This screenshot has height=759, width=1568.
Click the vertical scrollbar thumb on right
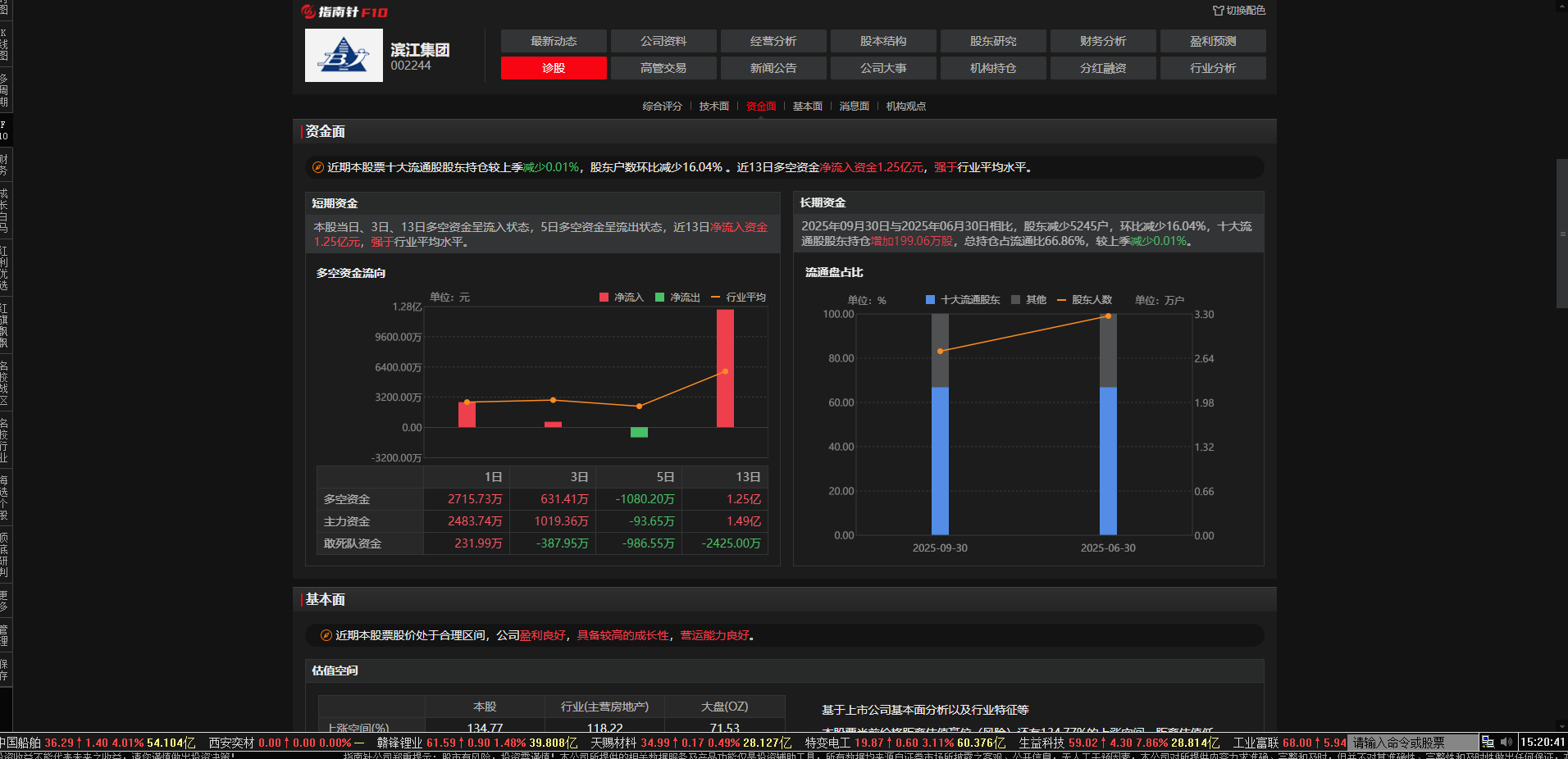(x=1562, y=234)
